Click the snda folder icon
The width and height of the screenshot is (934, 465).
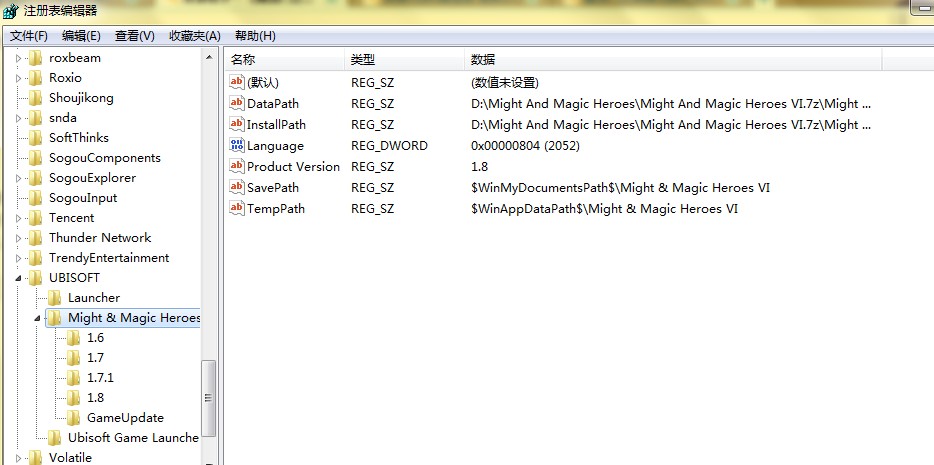point(36,118)
